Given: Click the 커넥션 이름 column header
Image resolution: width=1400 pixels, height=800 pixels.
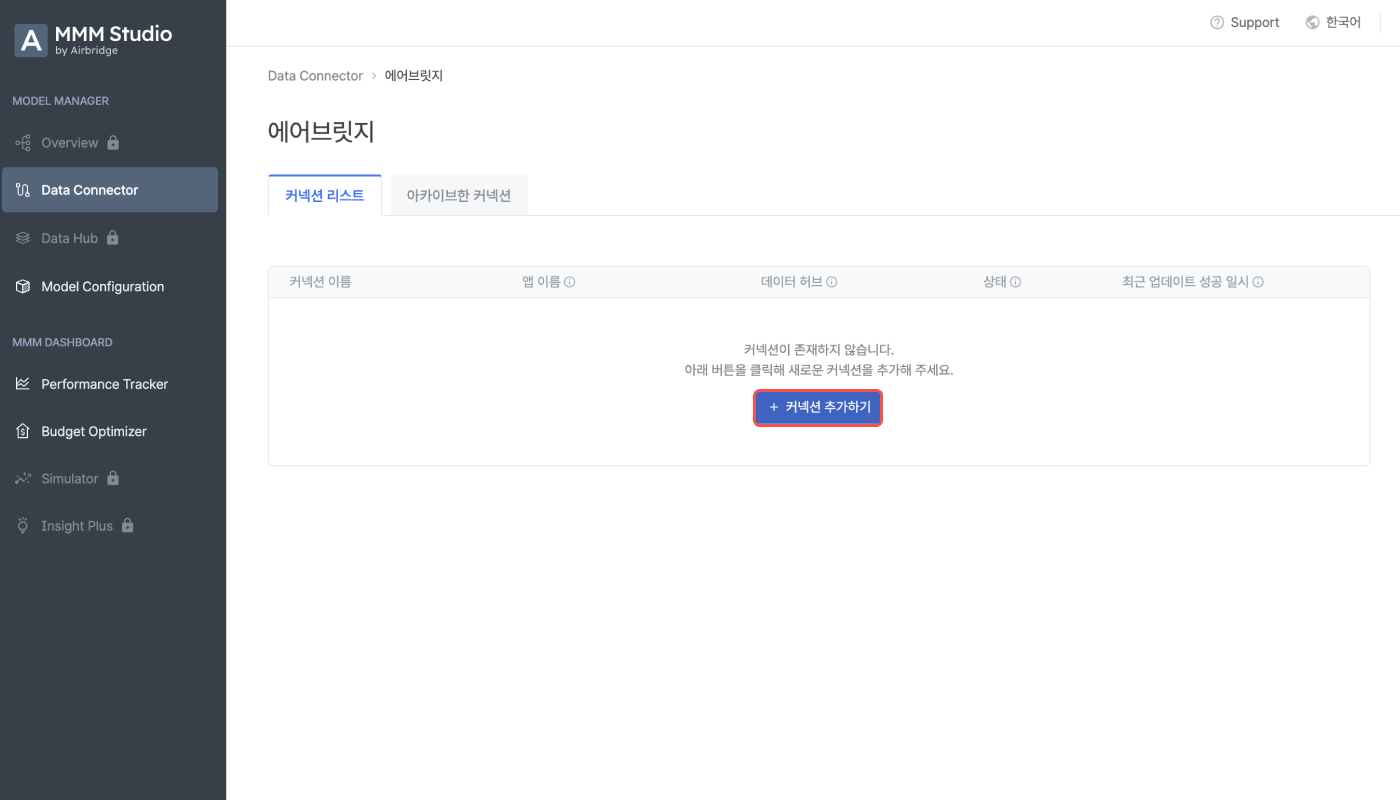Looking at the screenshot, I should click(x=320, y=282).
